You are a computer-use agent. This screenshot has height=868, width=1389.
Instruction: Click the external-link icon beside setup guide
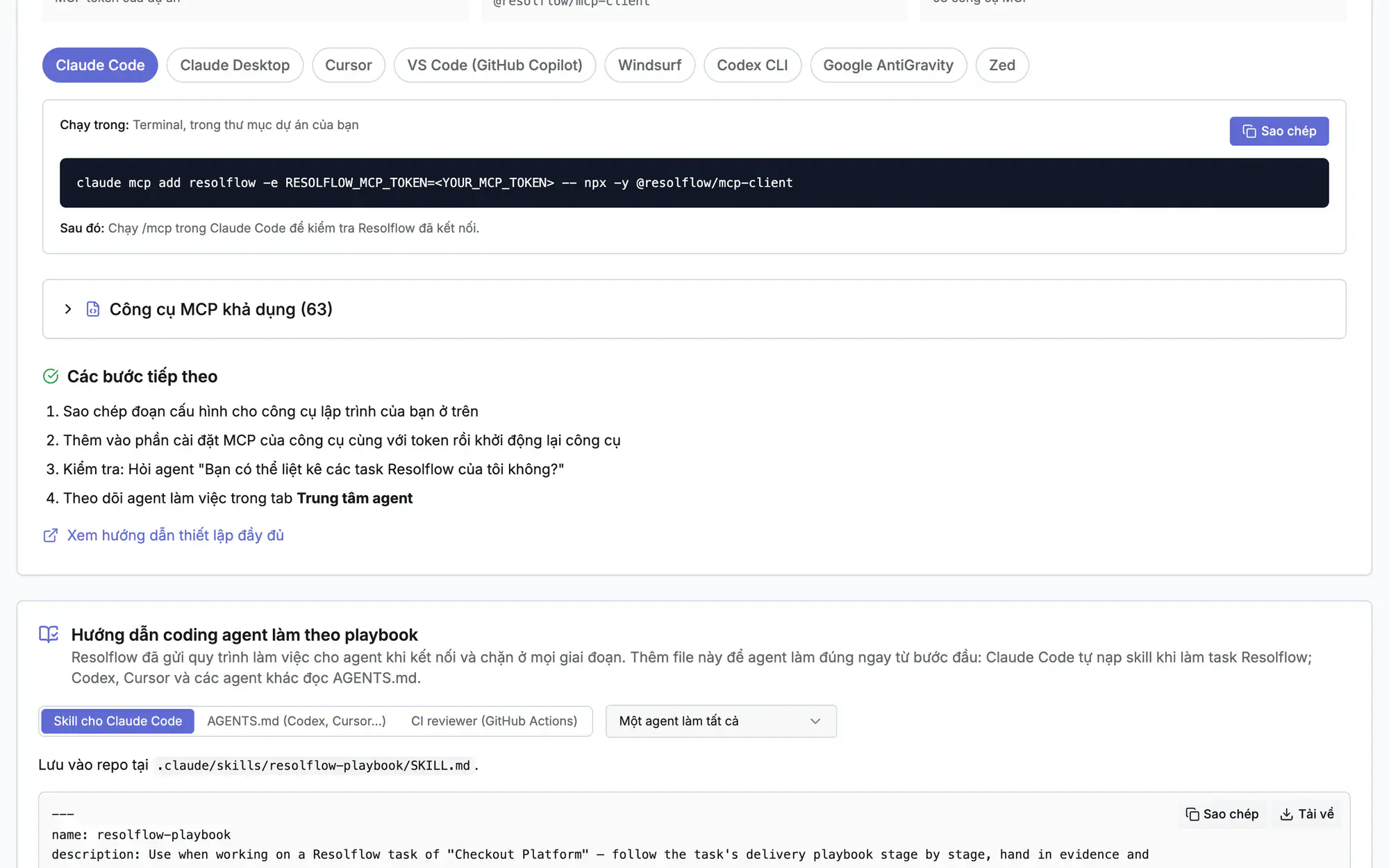click(51, 535)
